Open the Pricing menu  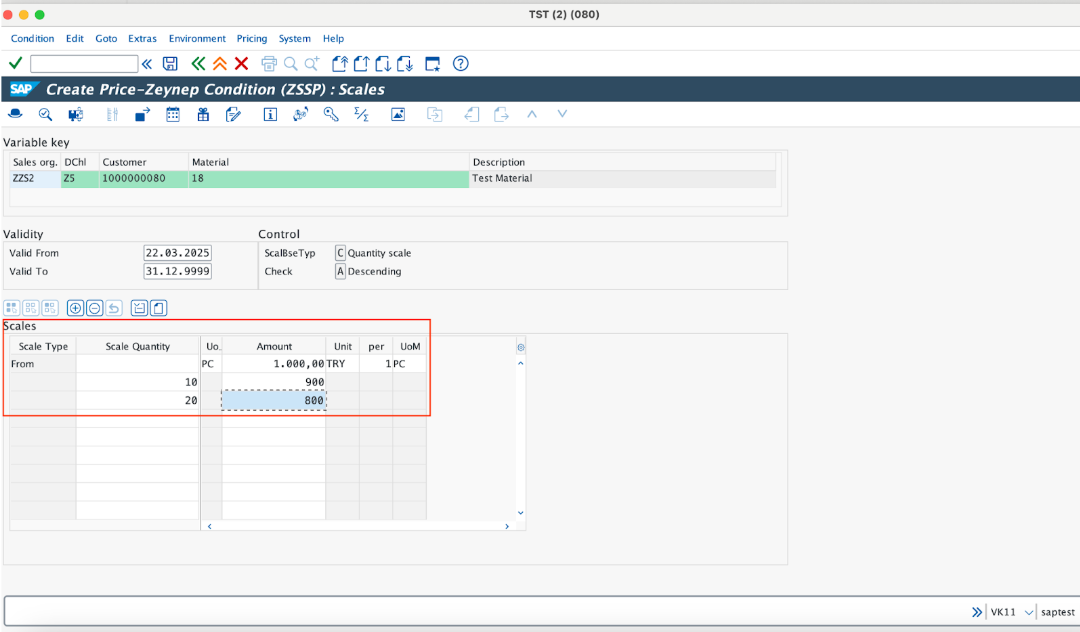[251, 39]
